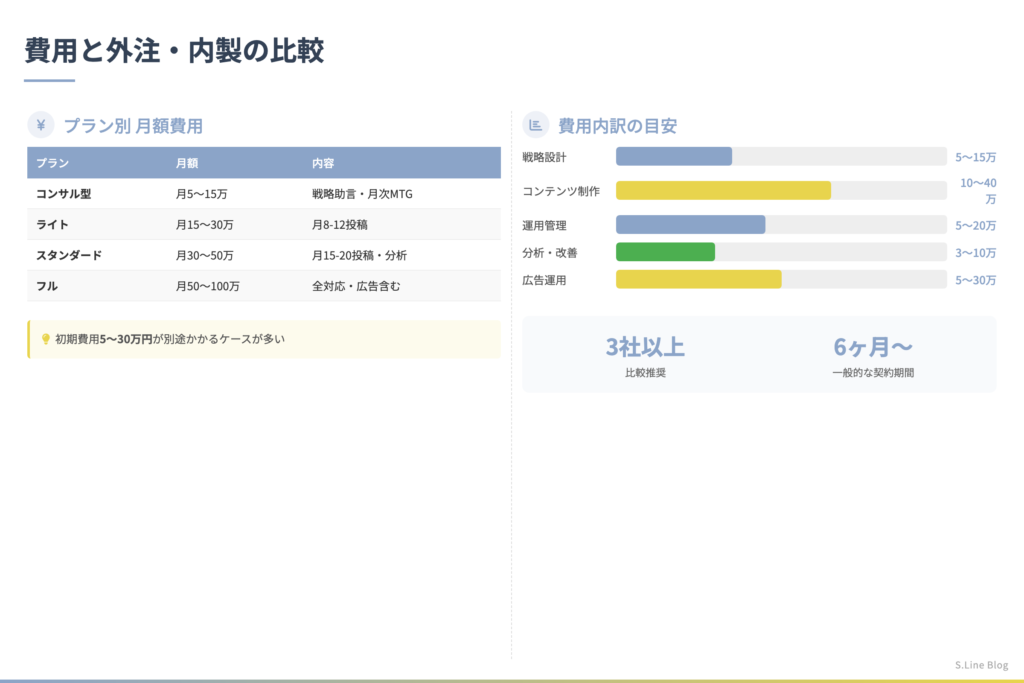Click the 戦略設計 progress bar
Screen dimensions: 1024x683
click(x=781, y=156)
